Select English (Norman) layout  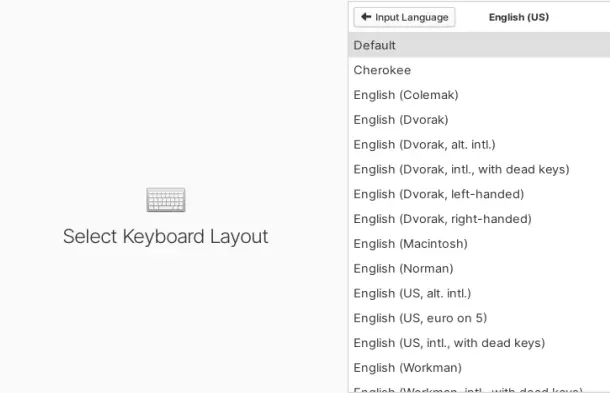pyautogui.click(x=479, y=269)
